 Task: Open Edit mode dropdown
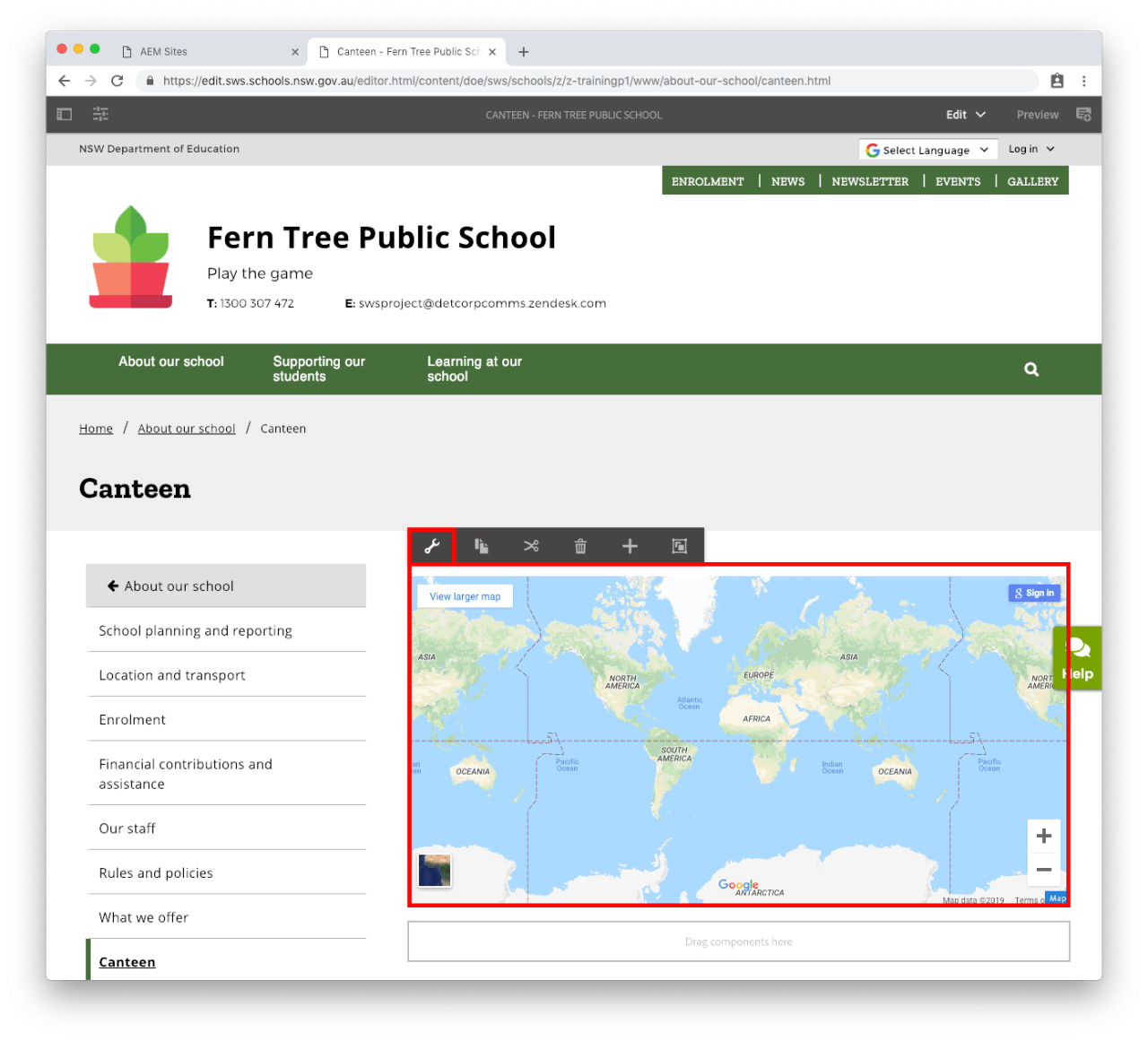(966, 115)
